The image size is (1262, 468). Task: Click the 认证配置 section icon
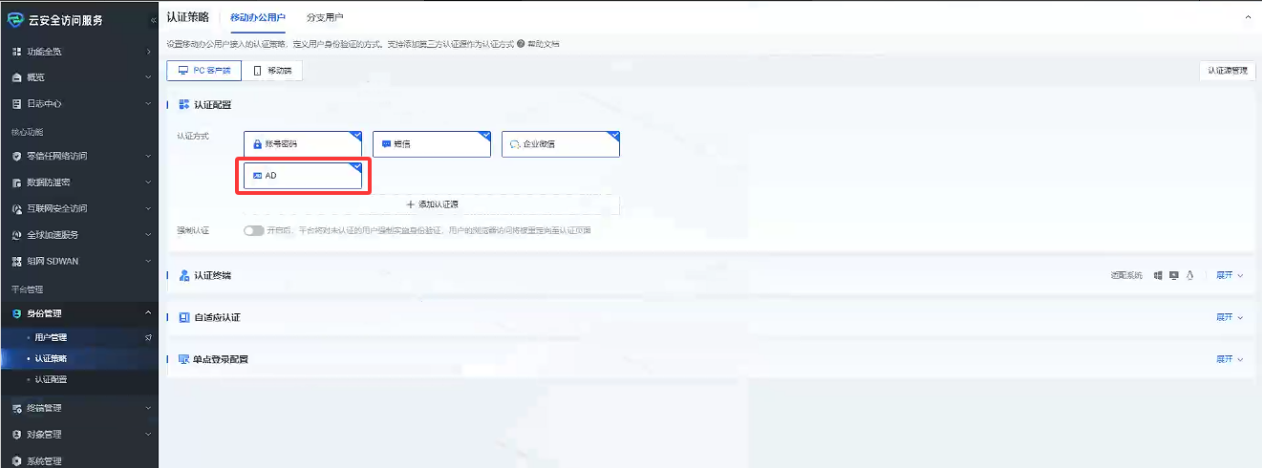click(184, 104)
